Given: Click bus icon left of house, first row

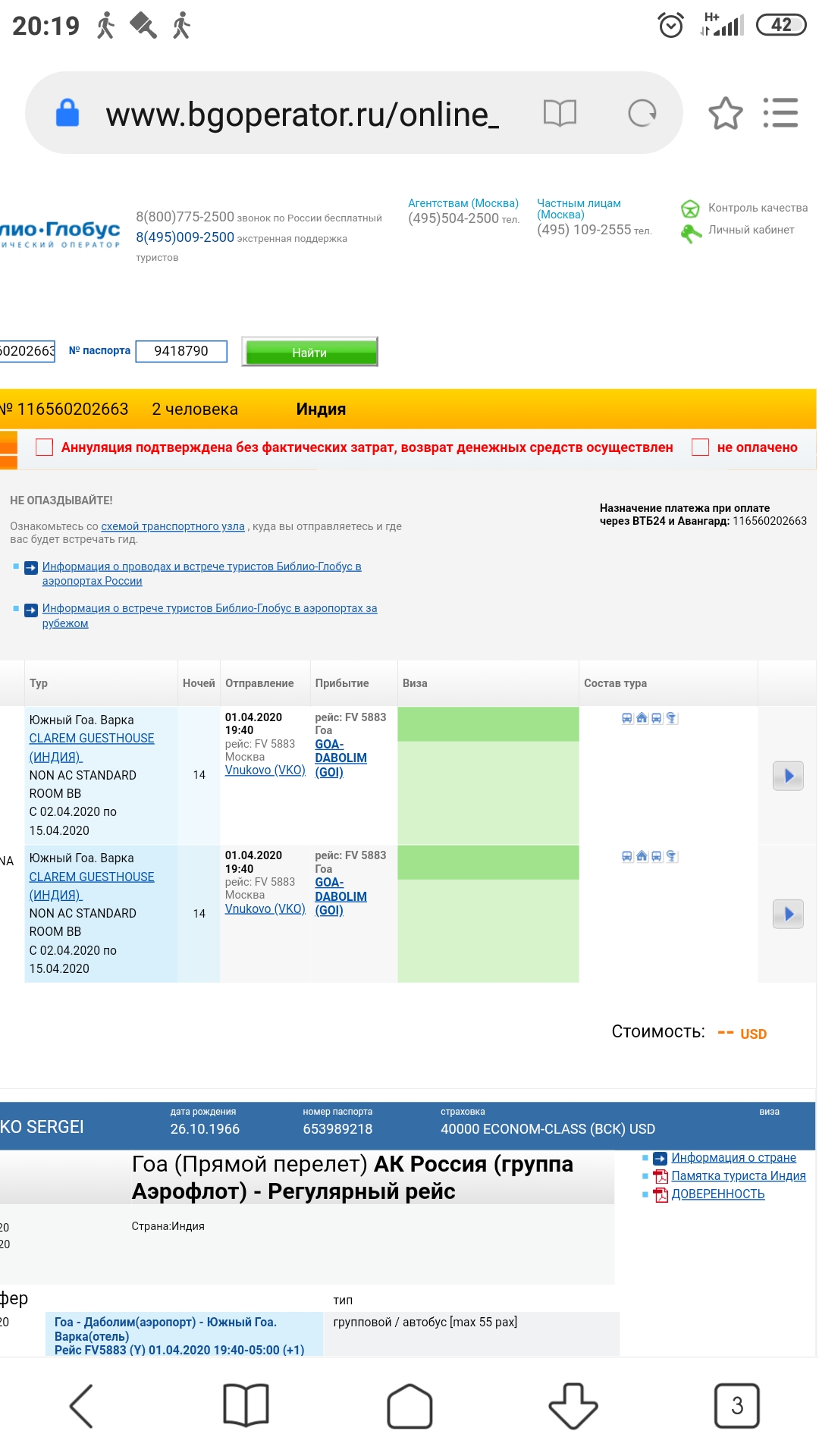Looking at the screenshot, I should (x=627, y=718).
